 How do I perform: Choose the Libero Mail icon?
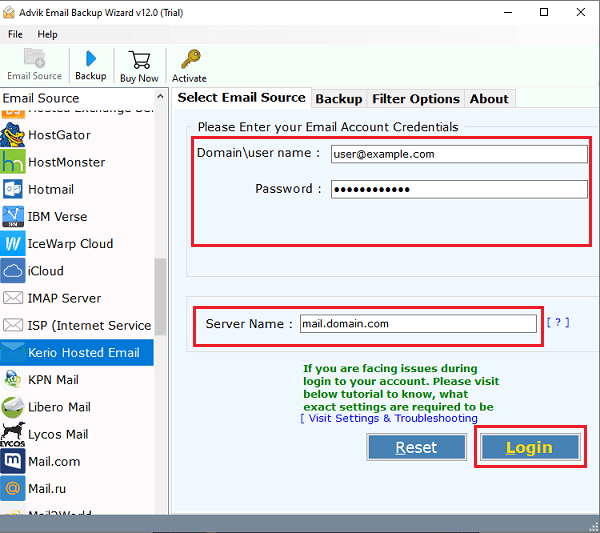point(13,407)
